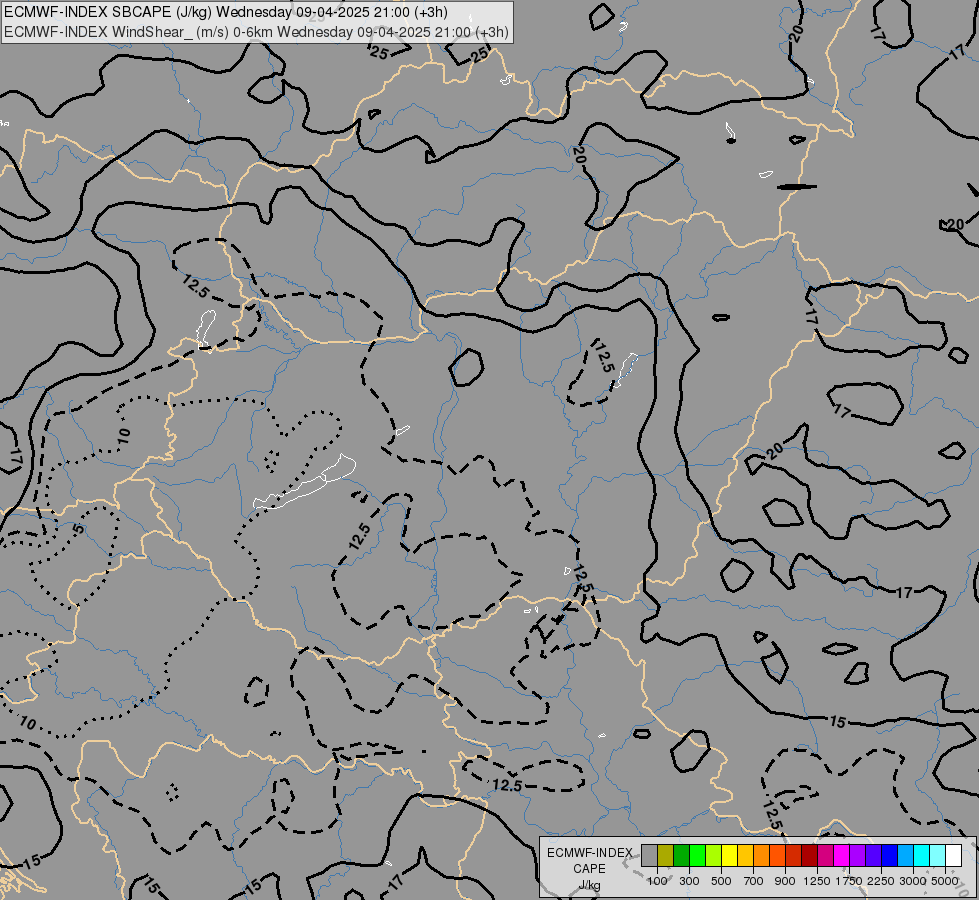
Task: Click the SBCAPE title line
Action: (226, 12)
